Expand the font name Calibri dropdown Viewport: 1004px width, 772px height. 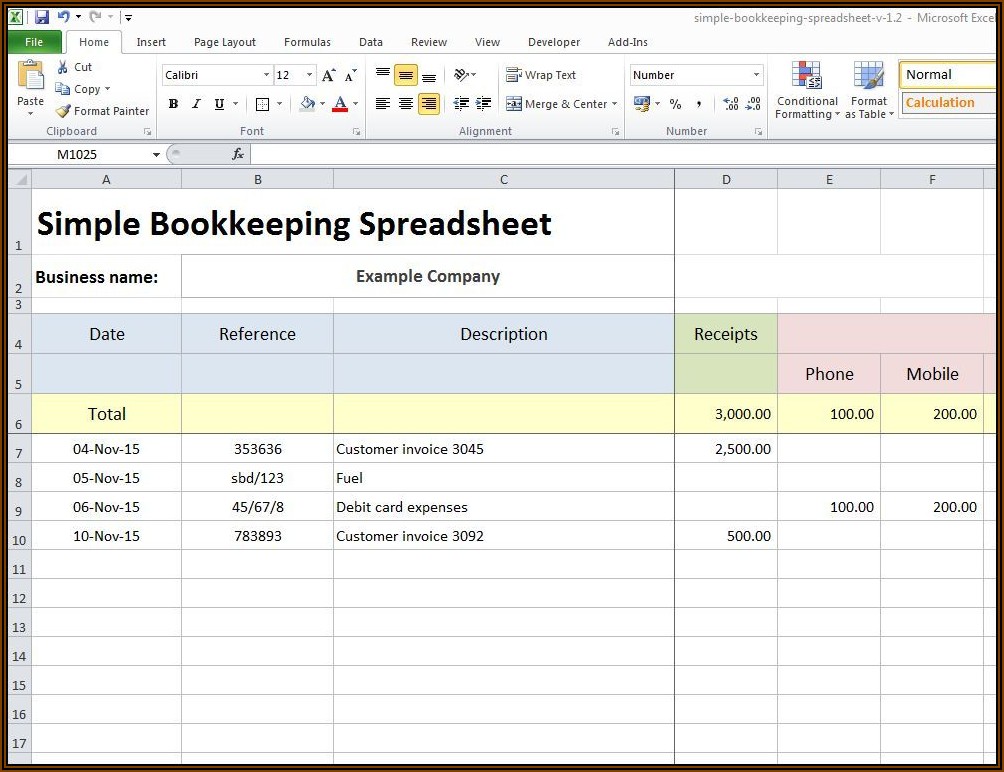tap(266, 76)
